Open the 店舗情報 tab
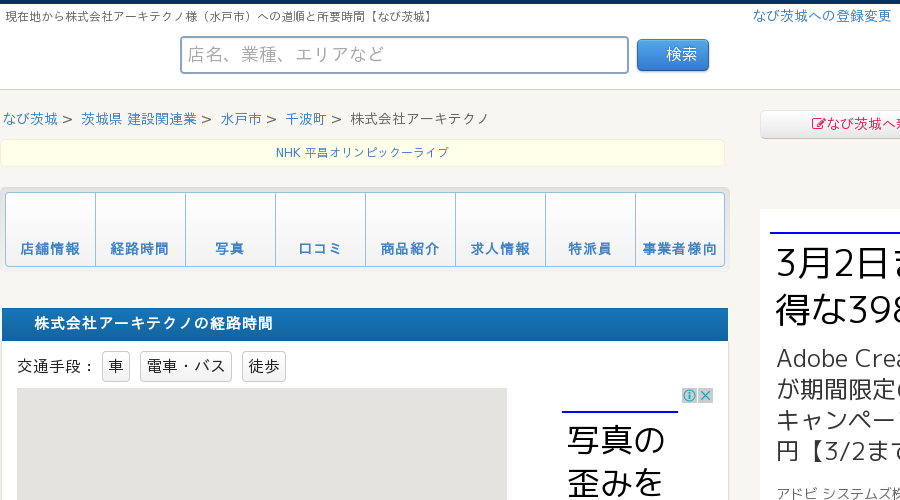This screenshot has width=900, height=500. click(x=51, y=230)
